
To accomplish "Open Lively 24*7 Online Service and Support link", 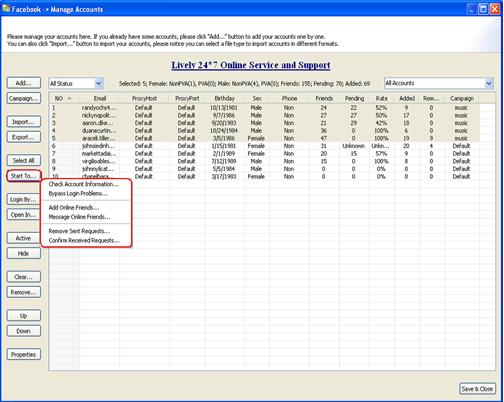I will [x=251, y=65].
